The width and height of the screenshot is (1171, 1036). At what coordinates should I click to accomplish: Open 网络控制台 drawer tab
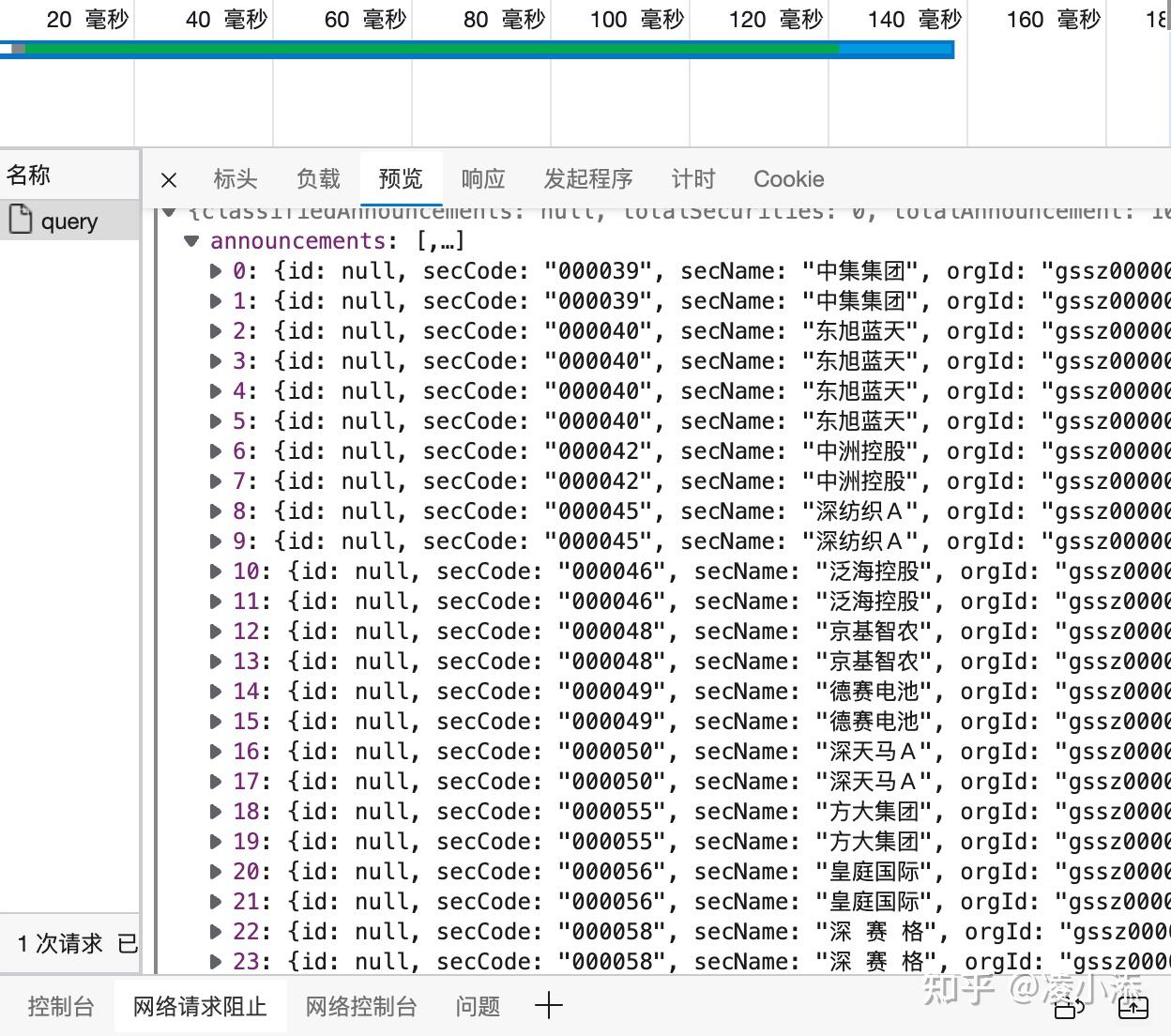361,1007
